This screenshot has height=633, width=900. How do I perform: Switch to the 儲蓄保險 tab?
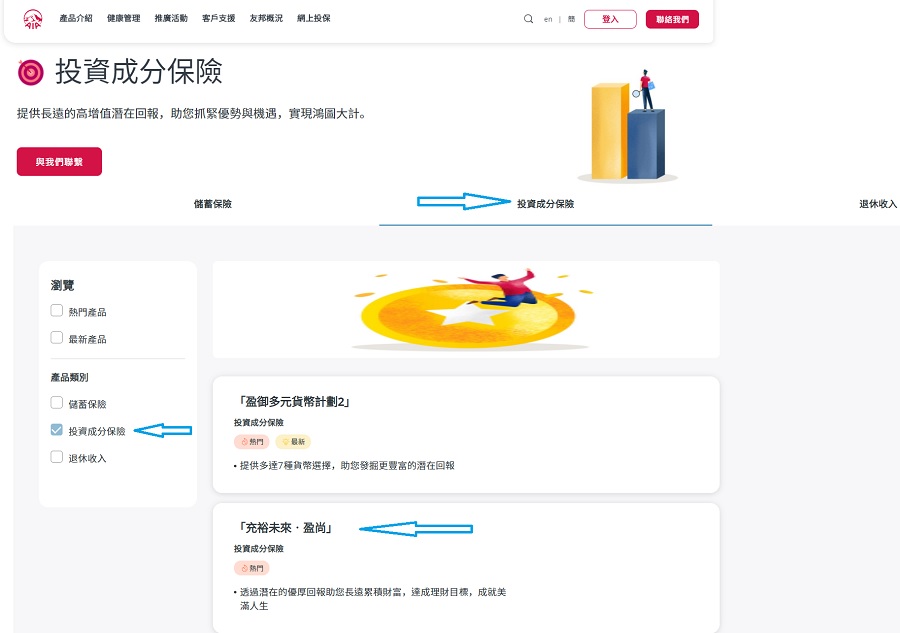point(212,204)
